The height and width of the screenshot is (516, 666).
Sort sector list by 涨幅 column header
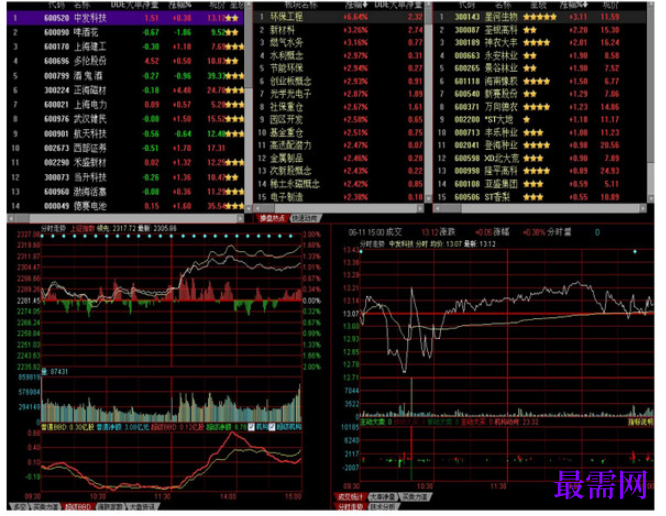coord(356,5)
